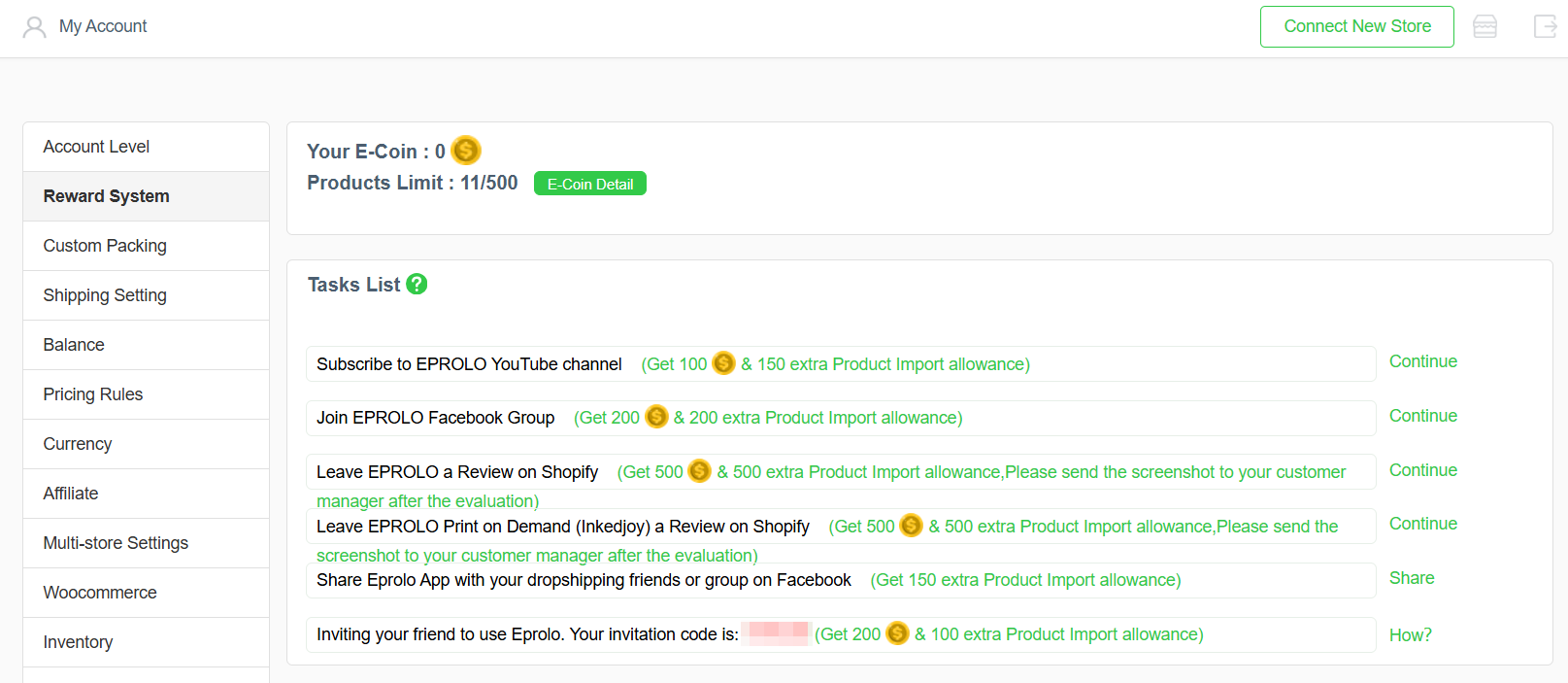Screen dimensions: 1568x683
Task: Click the green question mark beside Tasks List
Action: (x=417, y=284)
